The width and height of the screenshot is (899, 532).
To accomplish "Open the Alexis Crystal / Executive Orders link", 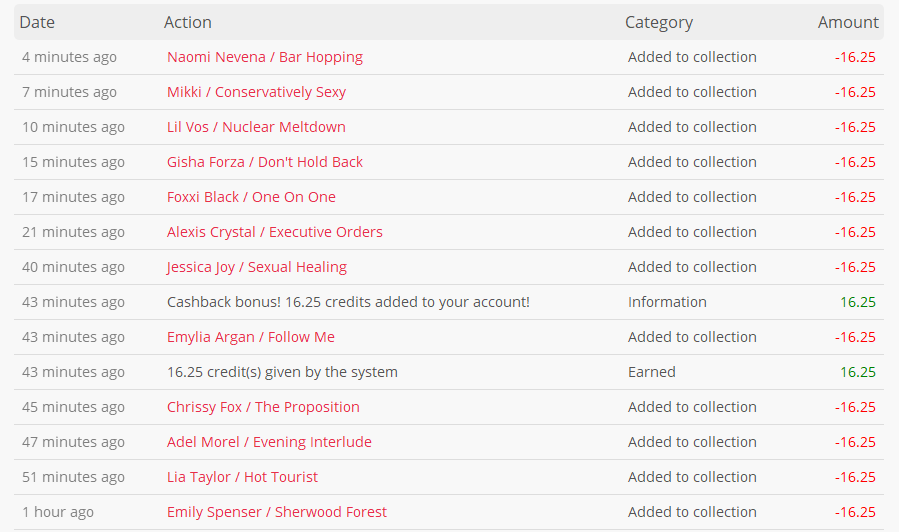I will pos(275,232).
